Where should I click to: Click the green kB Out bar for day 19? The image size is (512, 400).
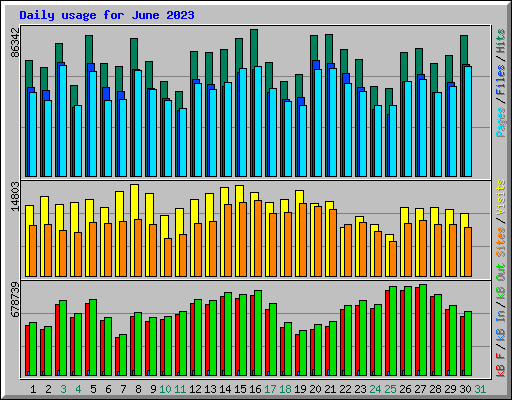coord(303,353)
